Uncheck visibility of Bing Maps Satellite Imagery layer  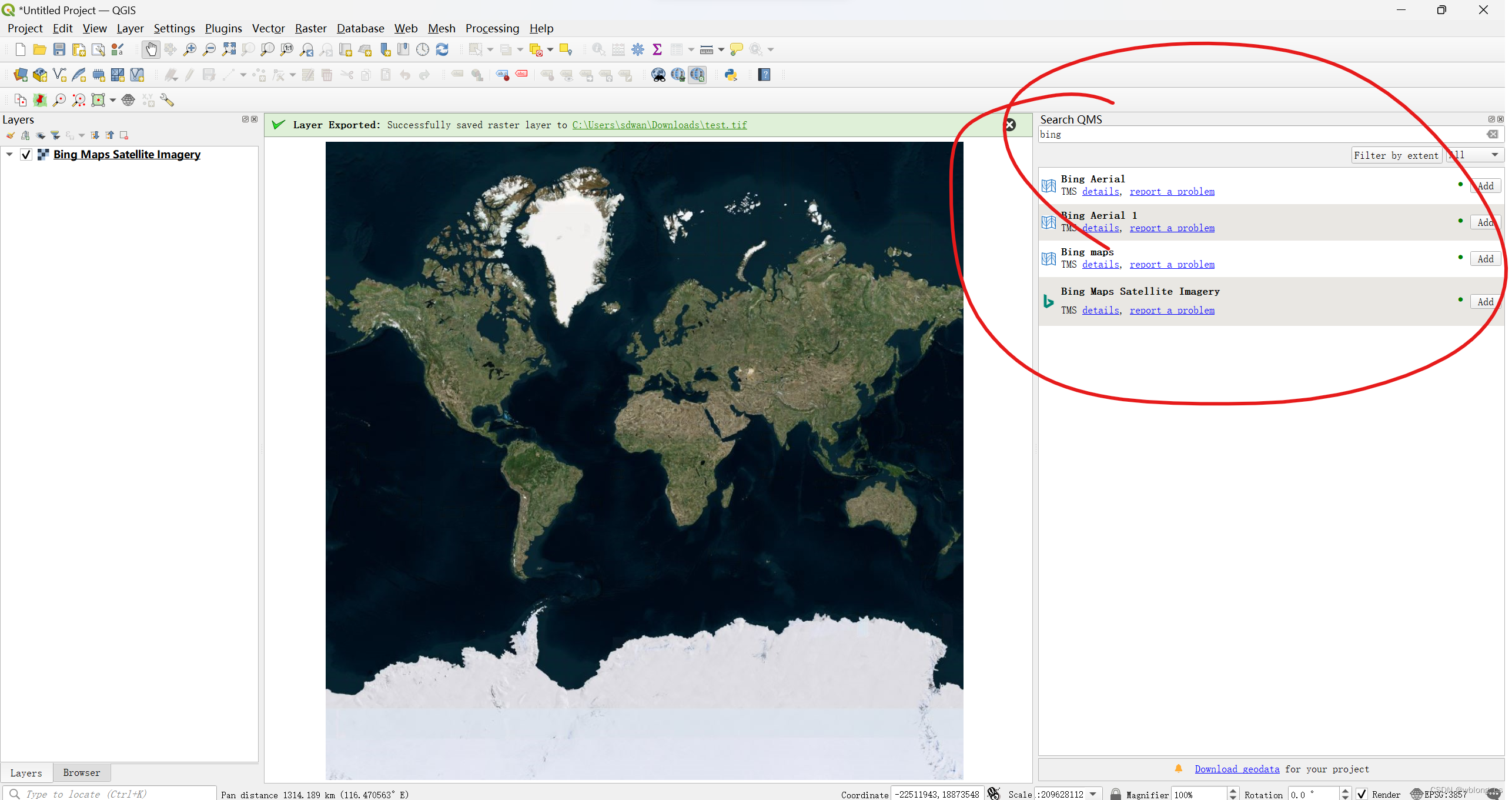click(x=26, y=154)
